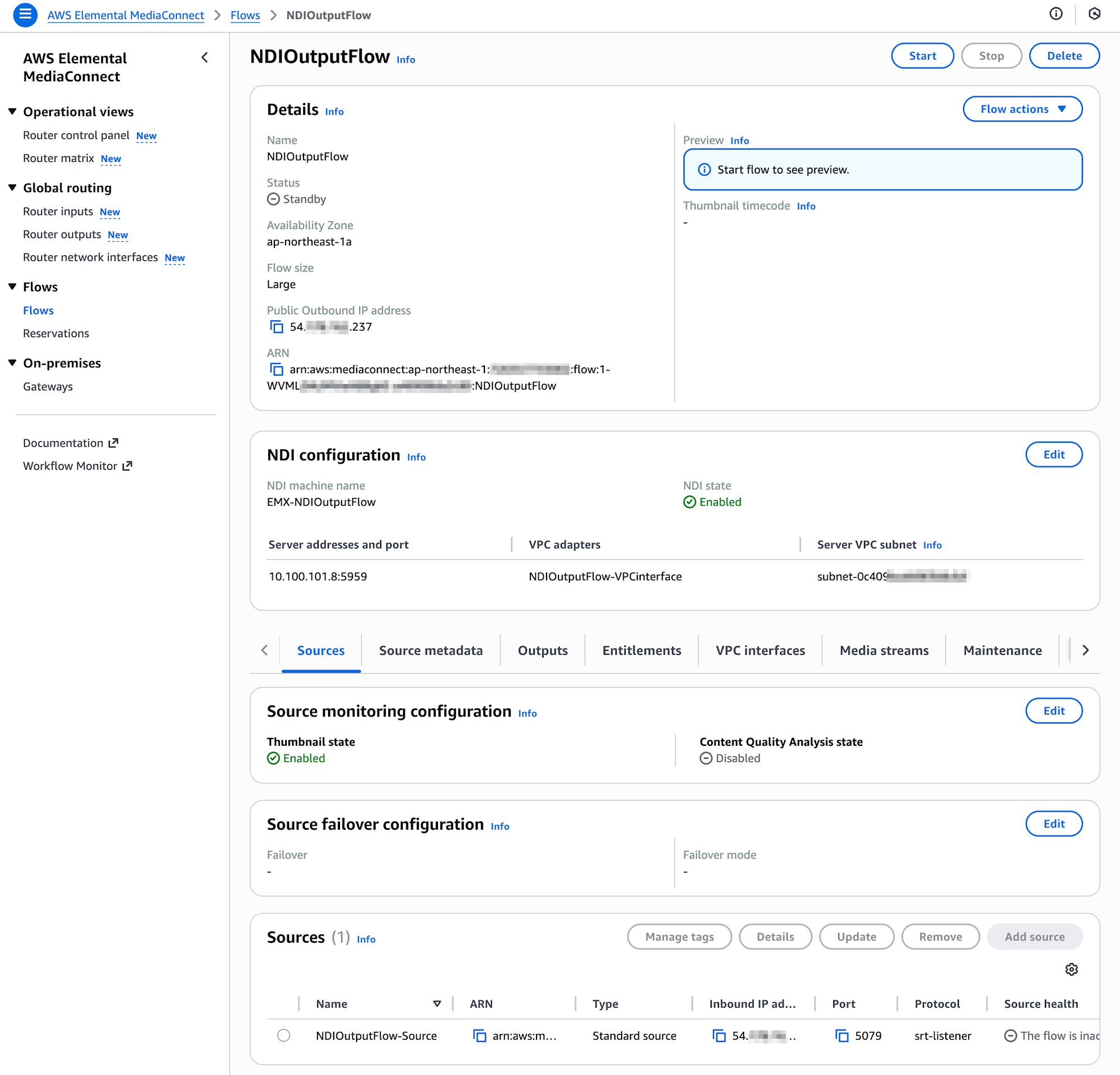Viewport: 1120px width, 1075px height.
Task: Collapse the side navigation panel
Action: (204, 58)
